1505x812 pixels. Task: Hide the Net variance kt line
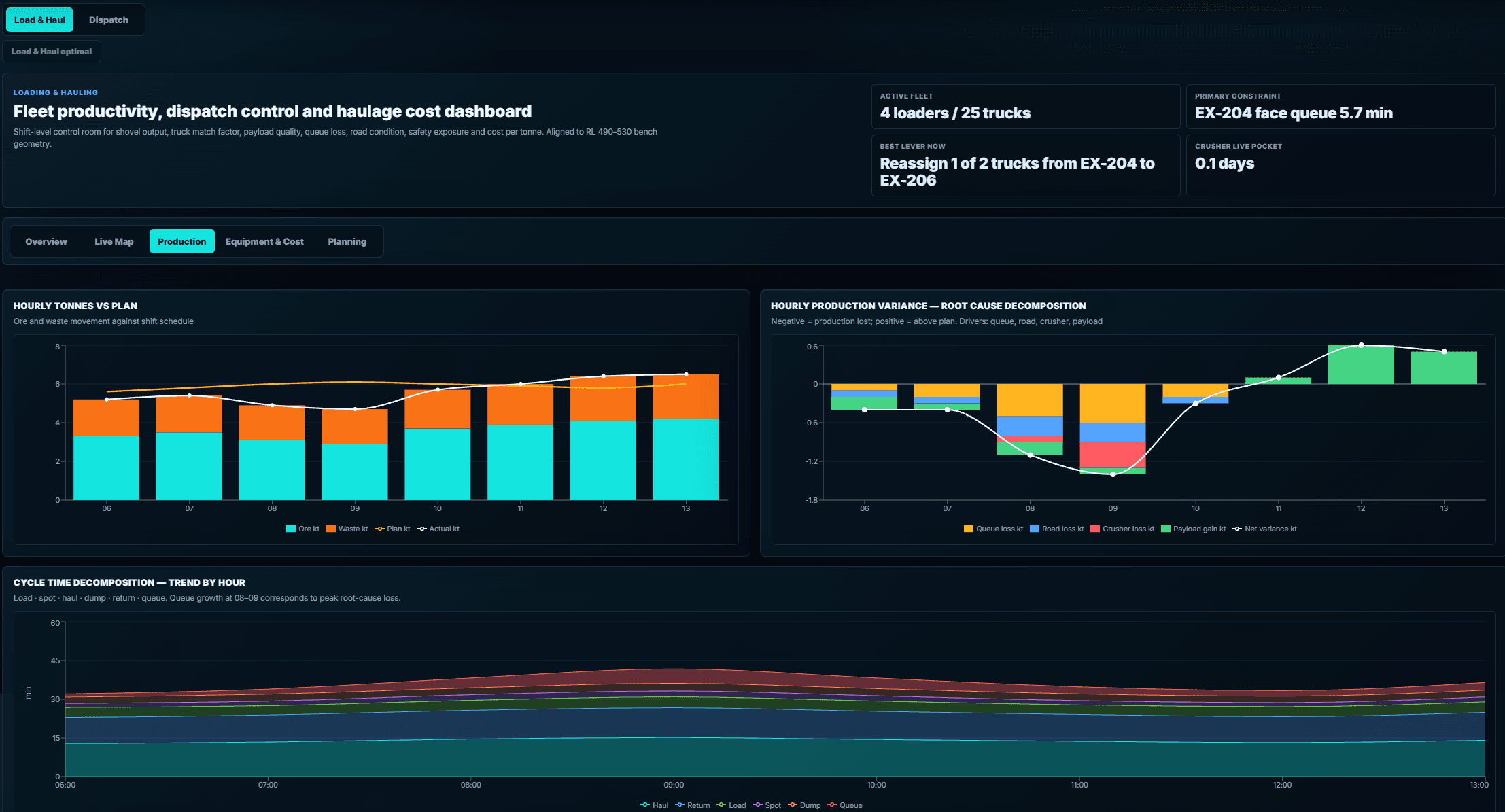click(1265, 529)
